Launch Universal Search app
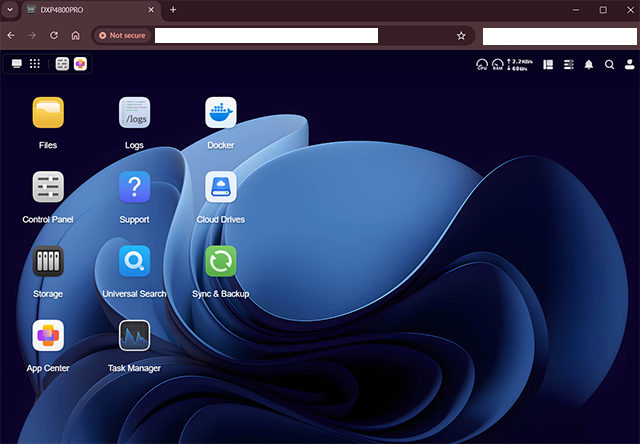Viewport: 640px width, 444px height. [134, 262]
